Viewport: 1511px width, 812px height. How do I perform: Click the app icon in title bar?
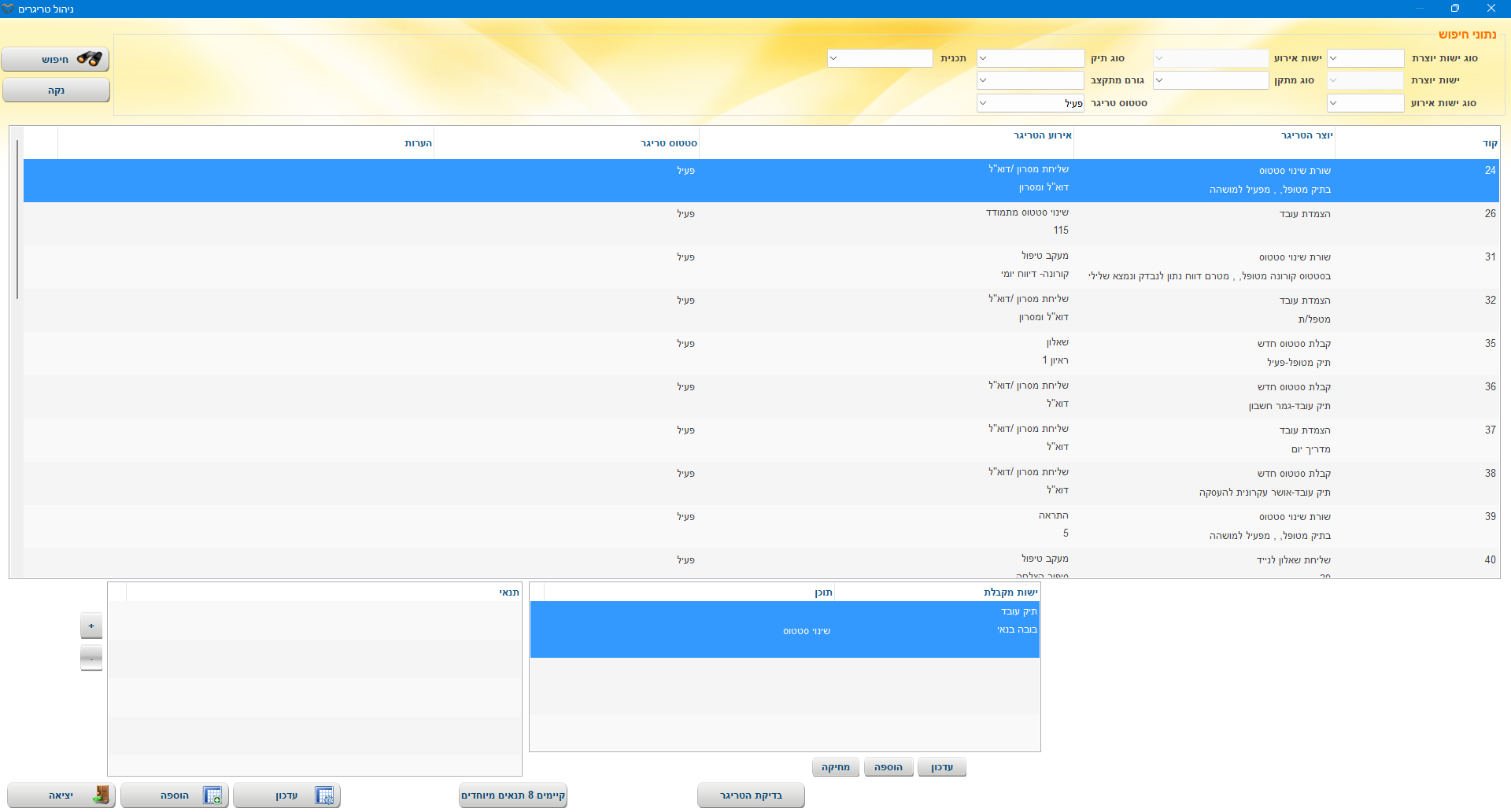click(x=8, y=9)
